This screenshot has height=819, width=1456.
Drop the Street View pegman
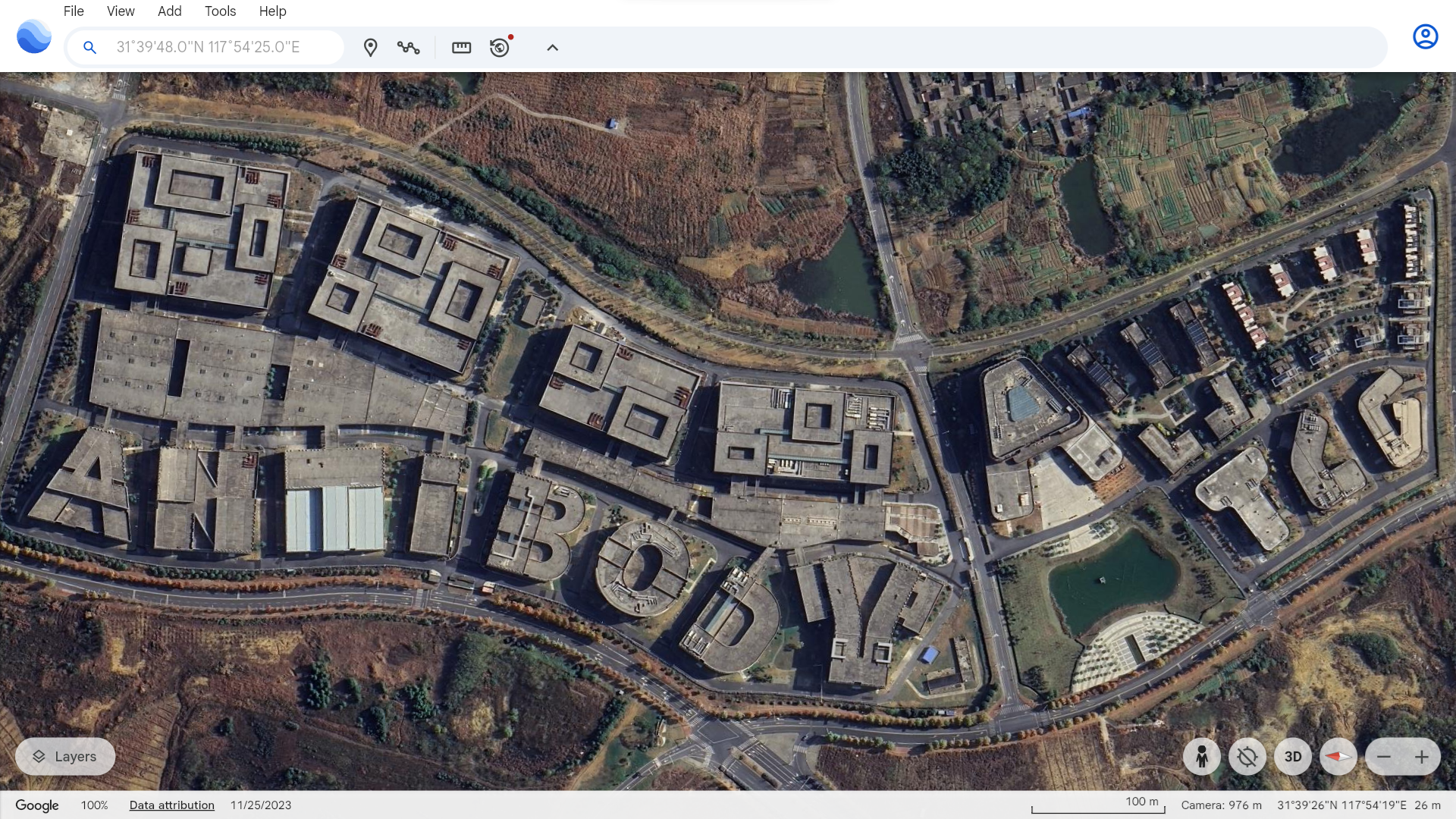pos(1202,757)
